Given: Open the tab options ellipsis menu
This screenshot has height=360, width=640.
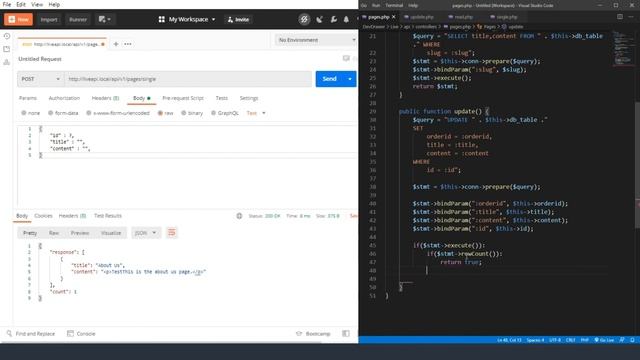Looking at the screenshot, I should (128, 44).
